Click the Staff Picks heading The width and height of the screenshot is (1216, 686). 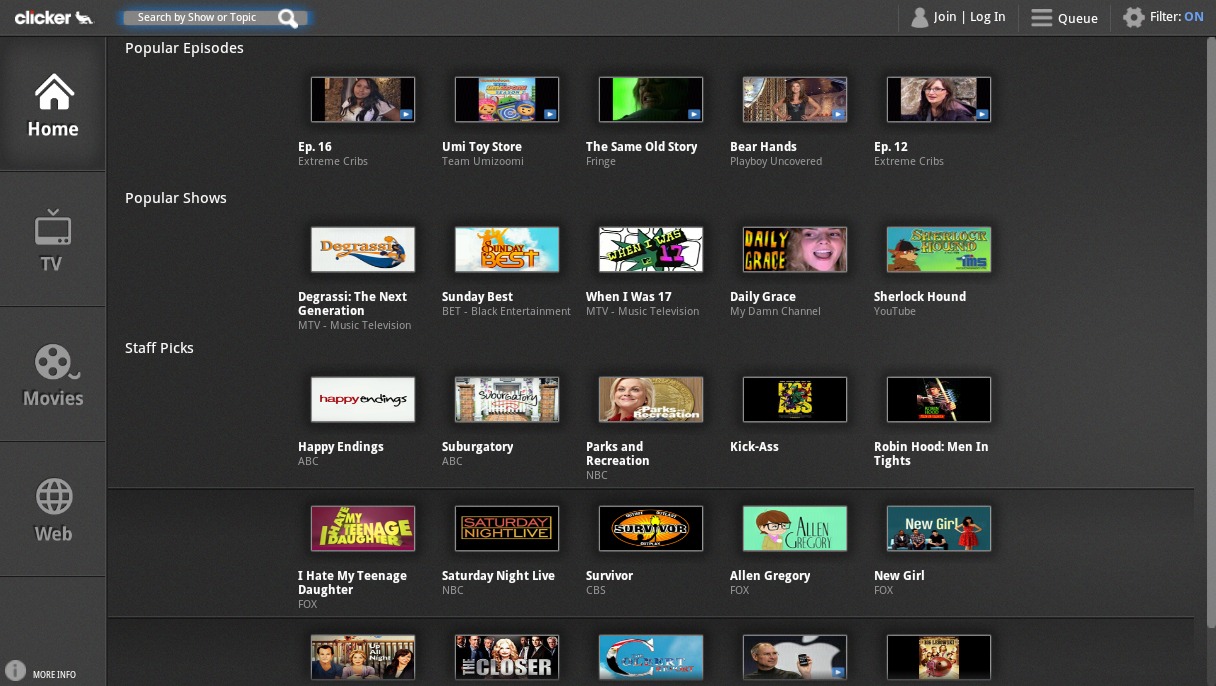click(x=159, y=348)
